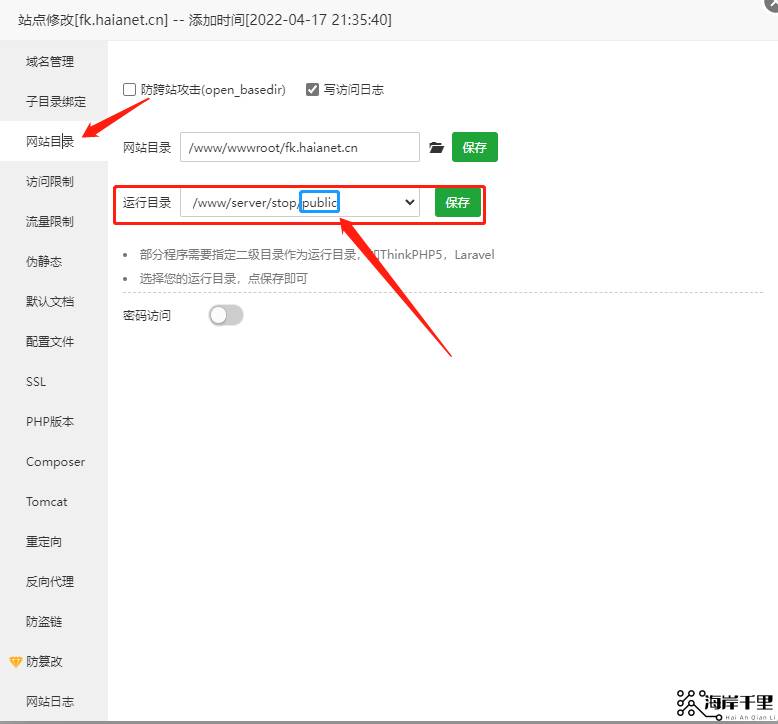Click the folder browse icon beside website directory
778x724 pixels.
click(x=436, y=148)
